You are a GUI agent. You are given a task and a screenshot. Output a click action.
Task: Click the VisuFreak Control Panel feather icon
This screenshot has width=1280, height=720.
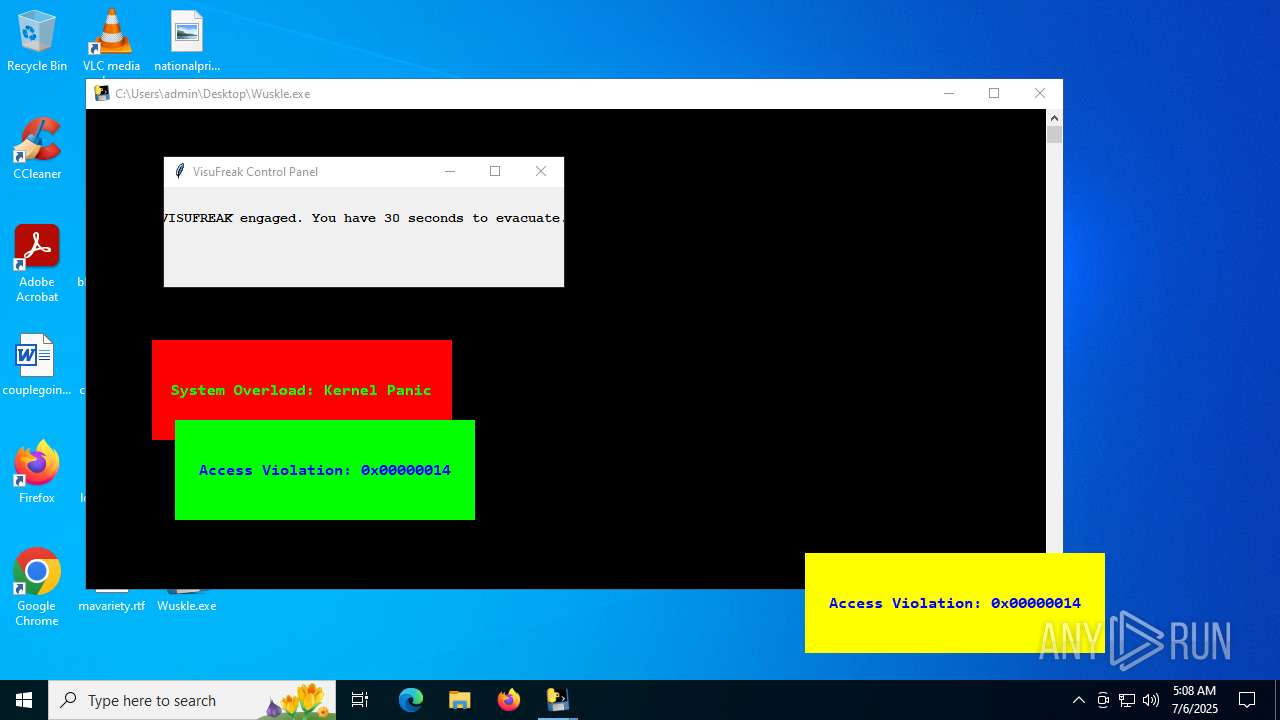point(180,171)
